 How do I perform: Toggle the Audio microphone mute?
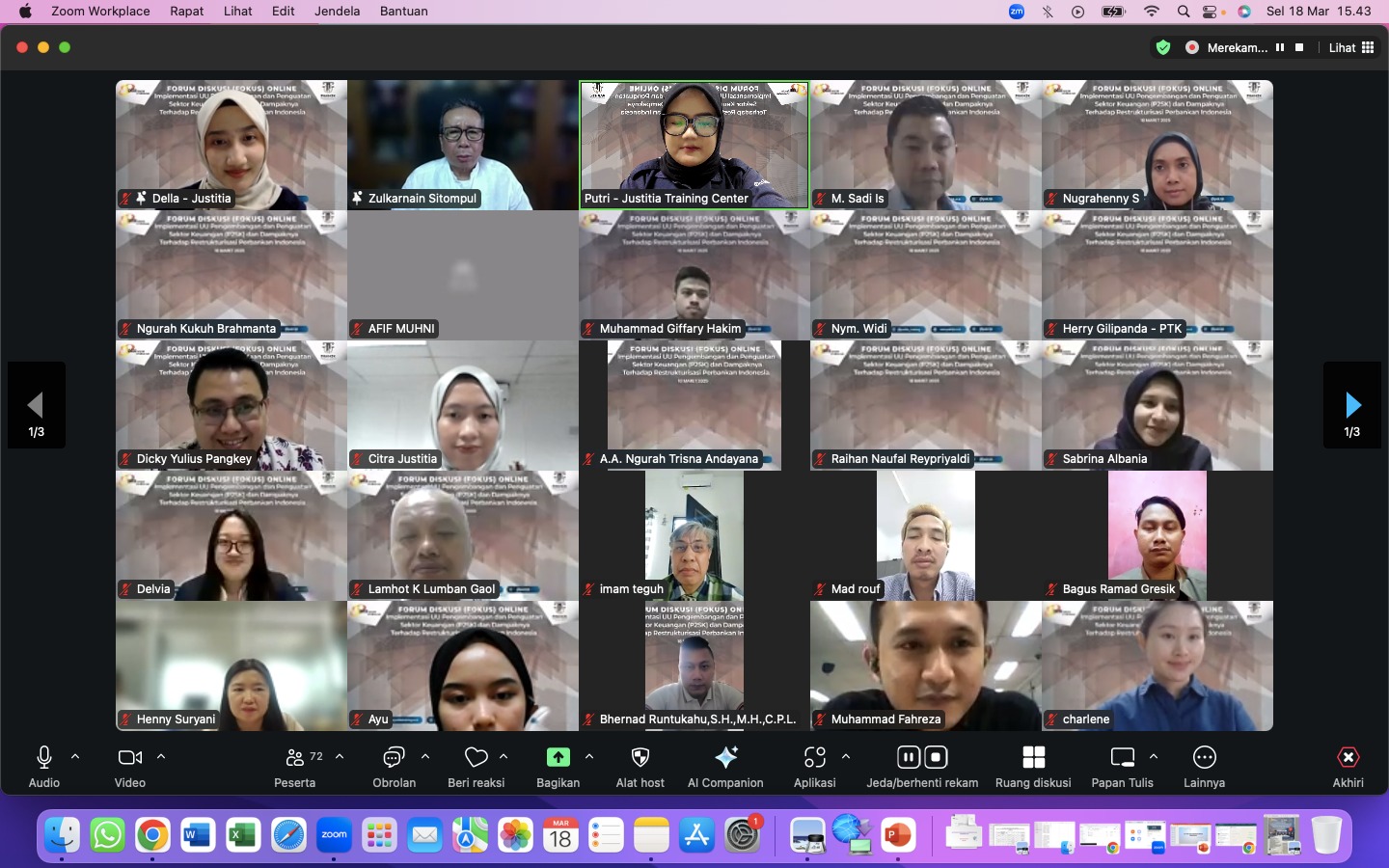click(44, 758)
